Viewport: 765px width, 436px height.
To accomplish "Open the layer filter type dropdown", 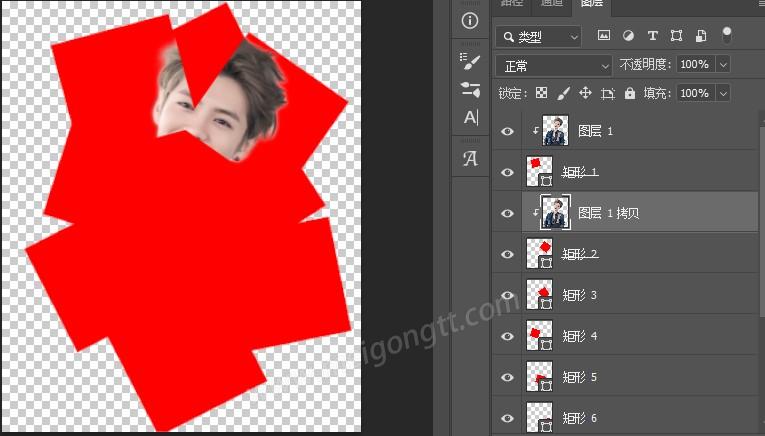I will coord(539,37).
